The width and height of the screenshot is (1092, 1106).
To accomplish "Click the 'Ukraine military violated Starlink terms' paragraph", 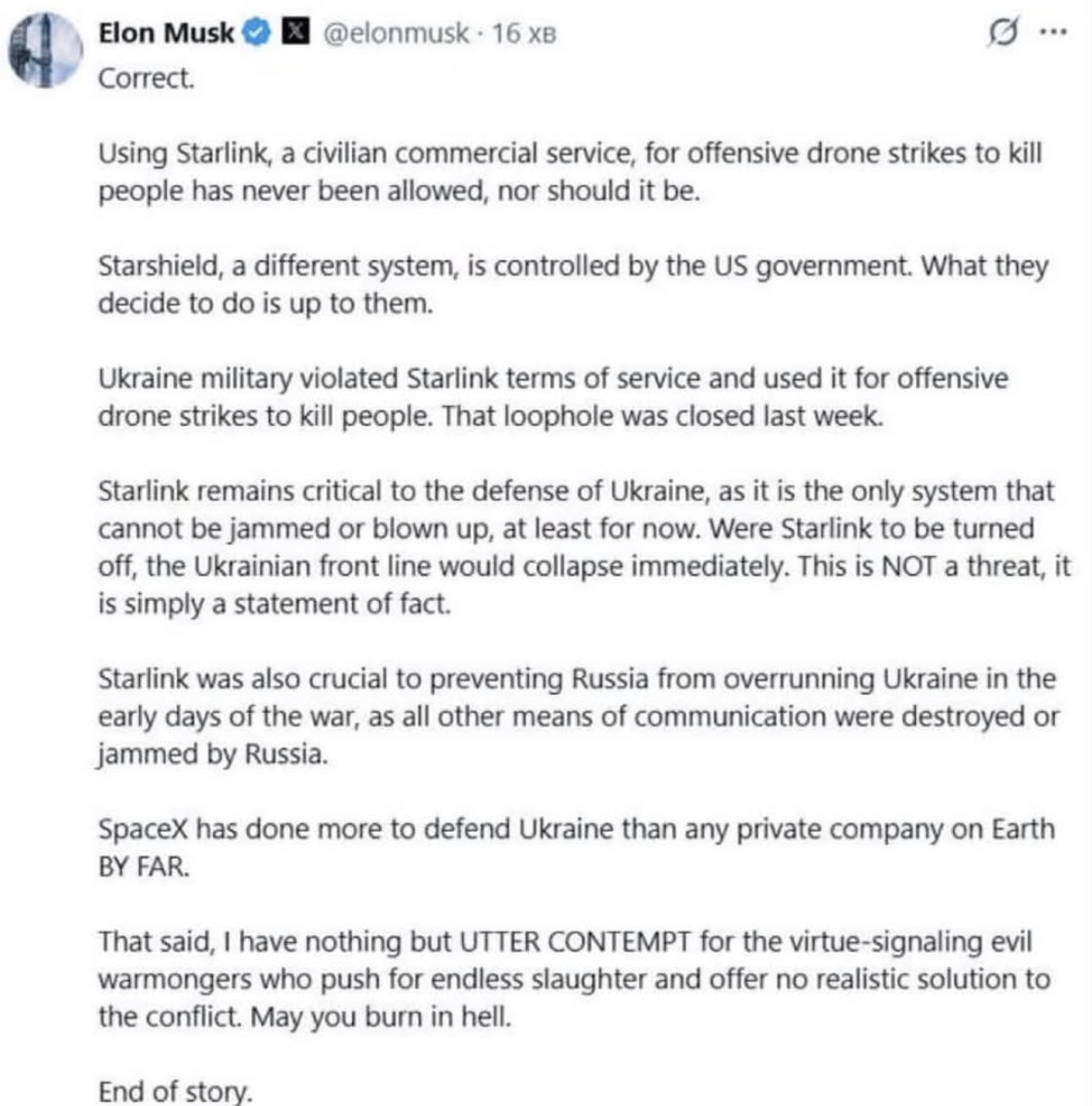I will (553, 397).
